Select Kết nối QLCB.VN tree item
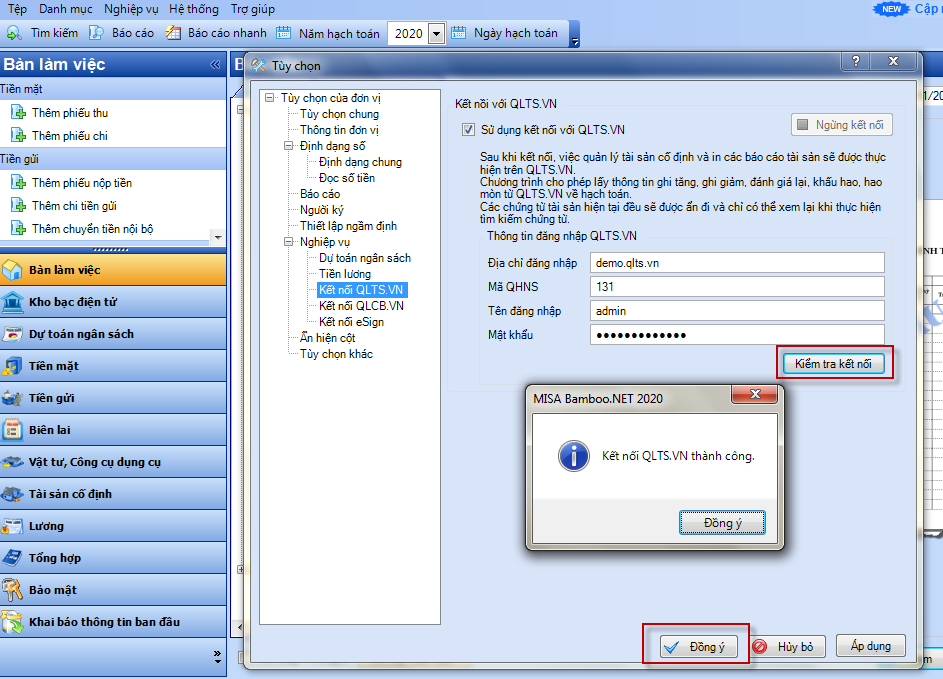The image size is (943, 679). click(361, 306)
